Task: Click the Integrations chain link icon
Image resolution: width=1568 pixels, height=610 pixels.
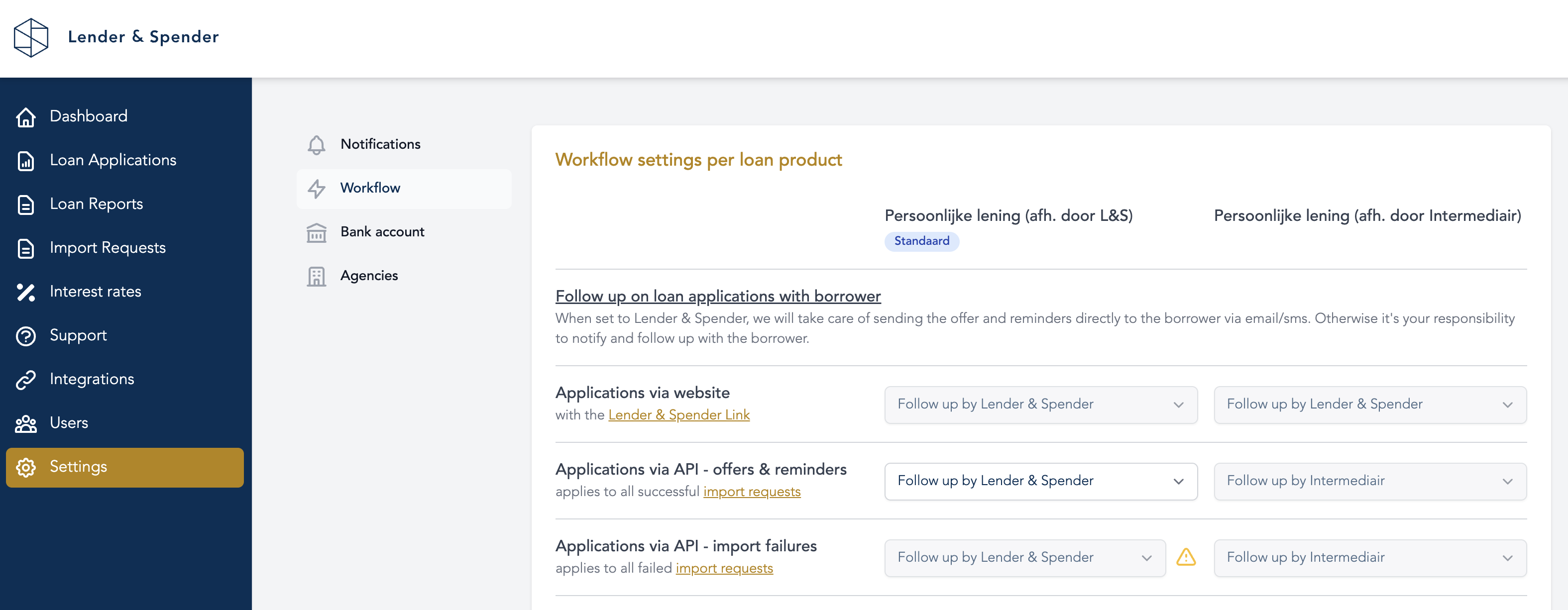Action: coord(25,380)
